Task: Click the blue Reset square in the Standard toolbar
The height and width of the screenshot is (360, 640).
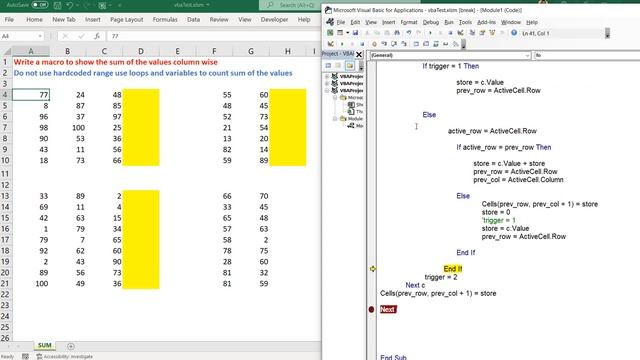Action: tap(450, 33)
